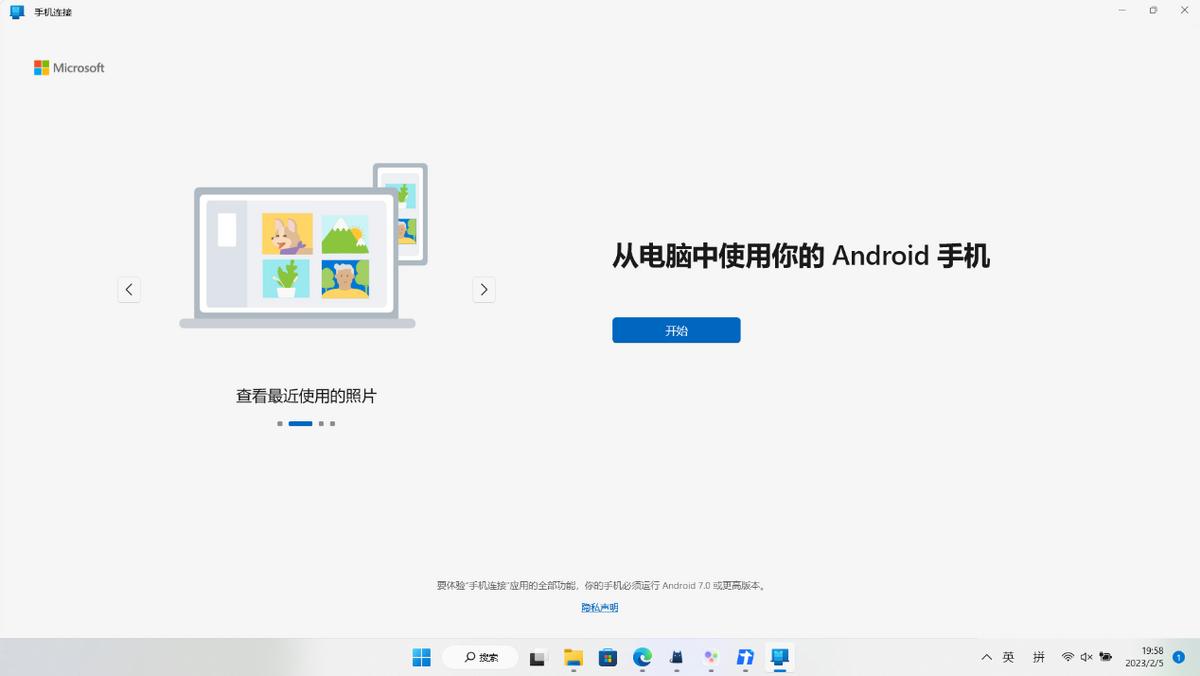This screenshot has height=676, width=1200.
Task: Launch Microsoft Store from the taskbar
Action: tap(608, 657)
